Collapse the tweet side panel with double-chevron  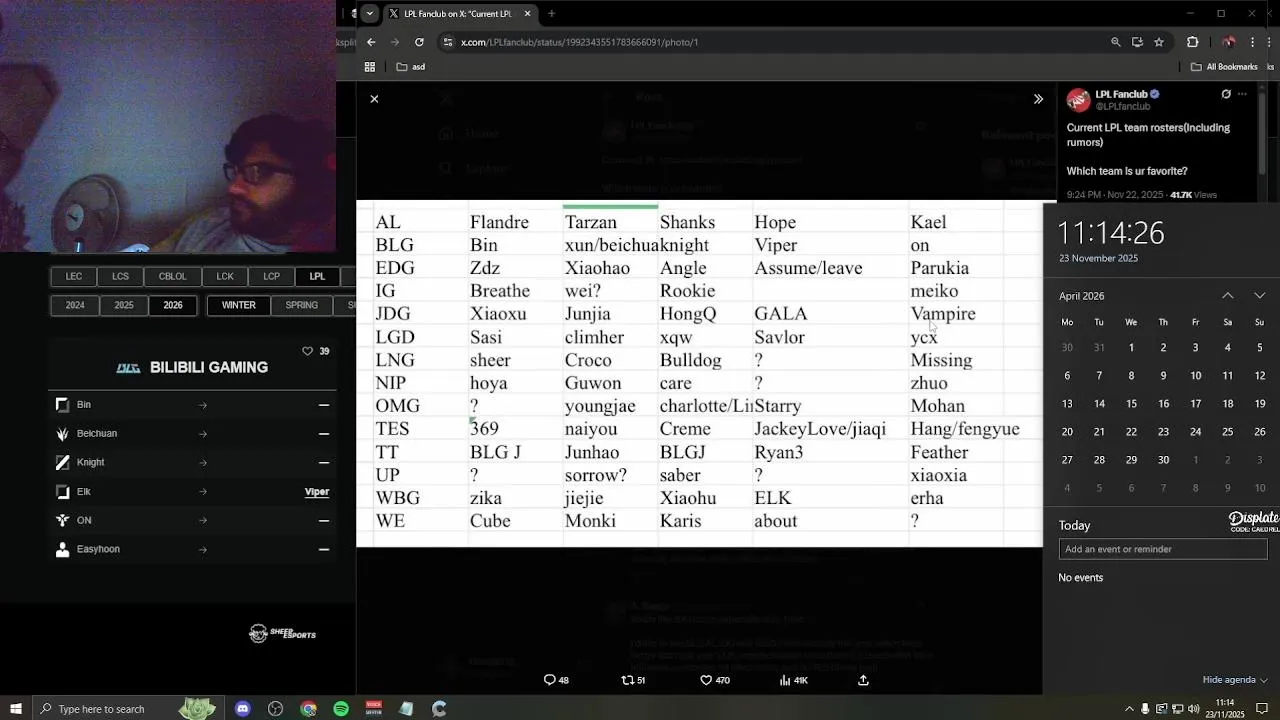[x=1038, y=99]
